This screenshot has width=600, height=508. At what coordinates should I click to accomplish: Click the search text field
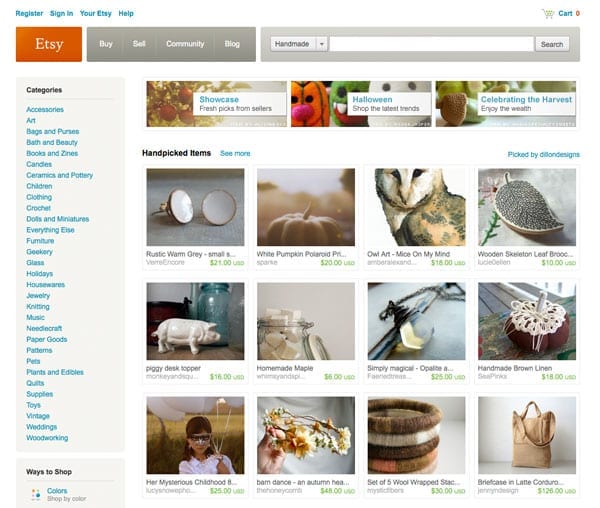(x=431, y=44)
